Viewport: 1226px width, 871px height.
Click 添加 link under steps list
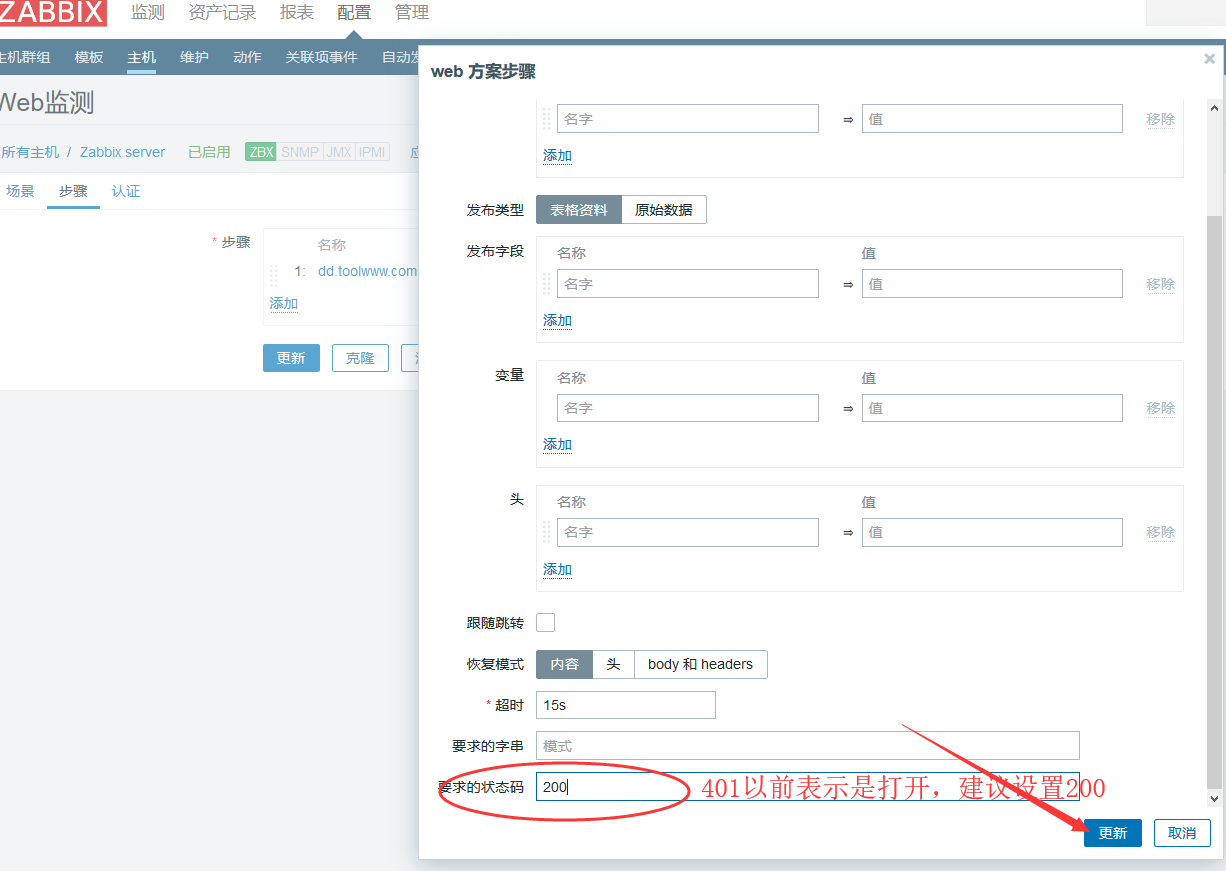[284, 303]
